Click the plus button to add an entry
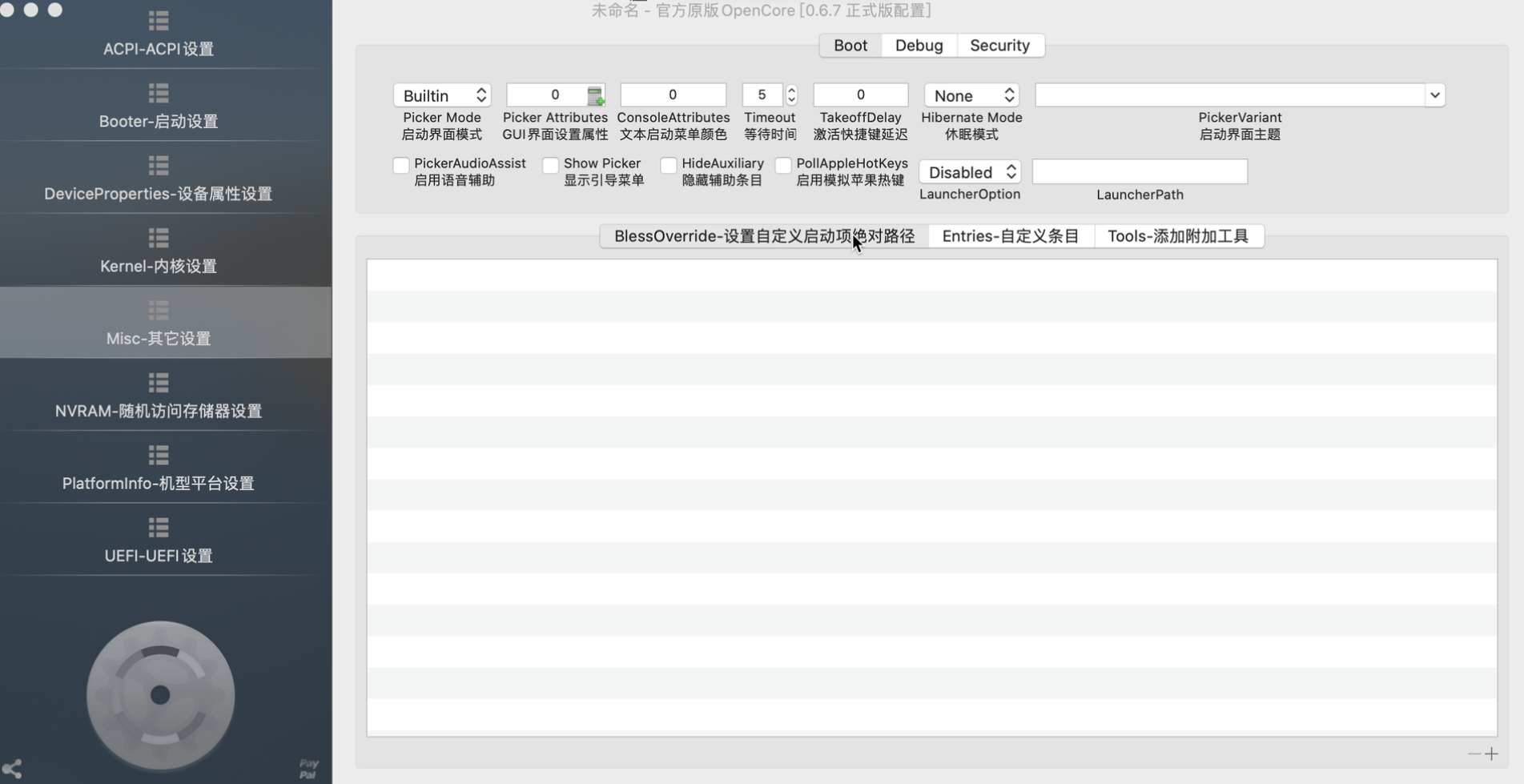 click(x=1491, y=754)
